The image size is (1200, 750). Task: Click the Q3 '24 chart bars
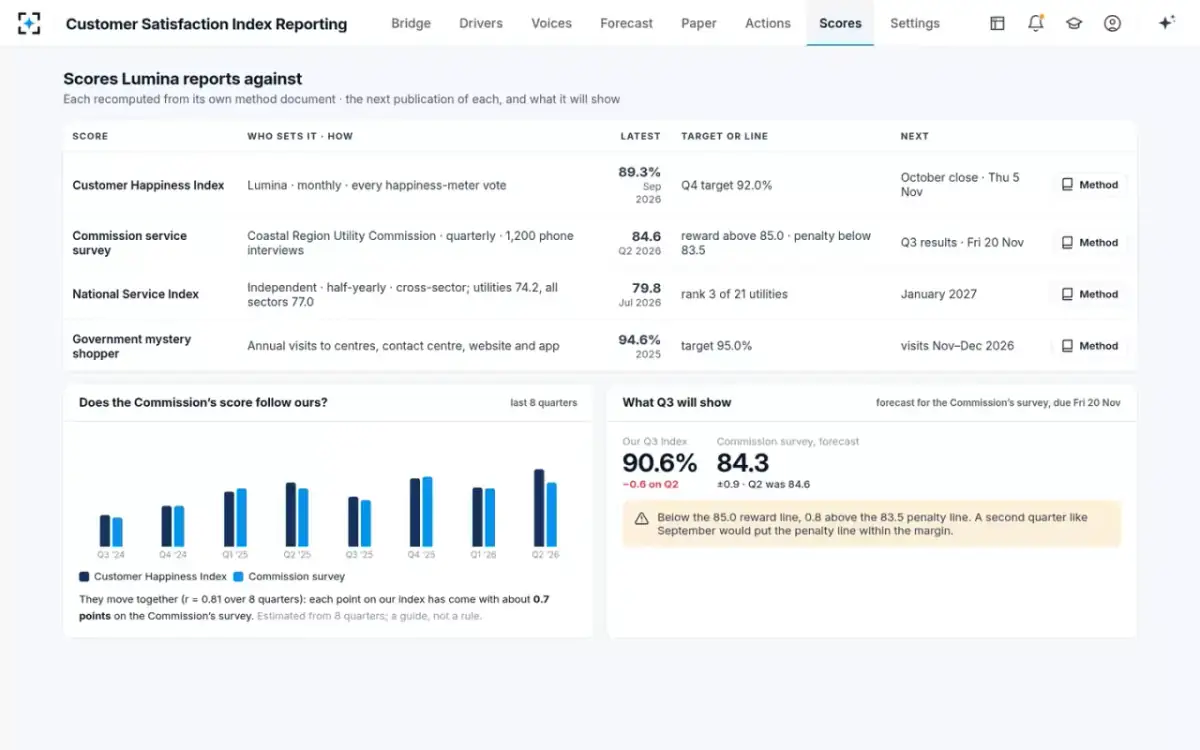[x=111, y=531]
